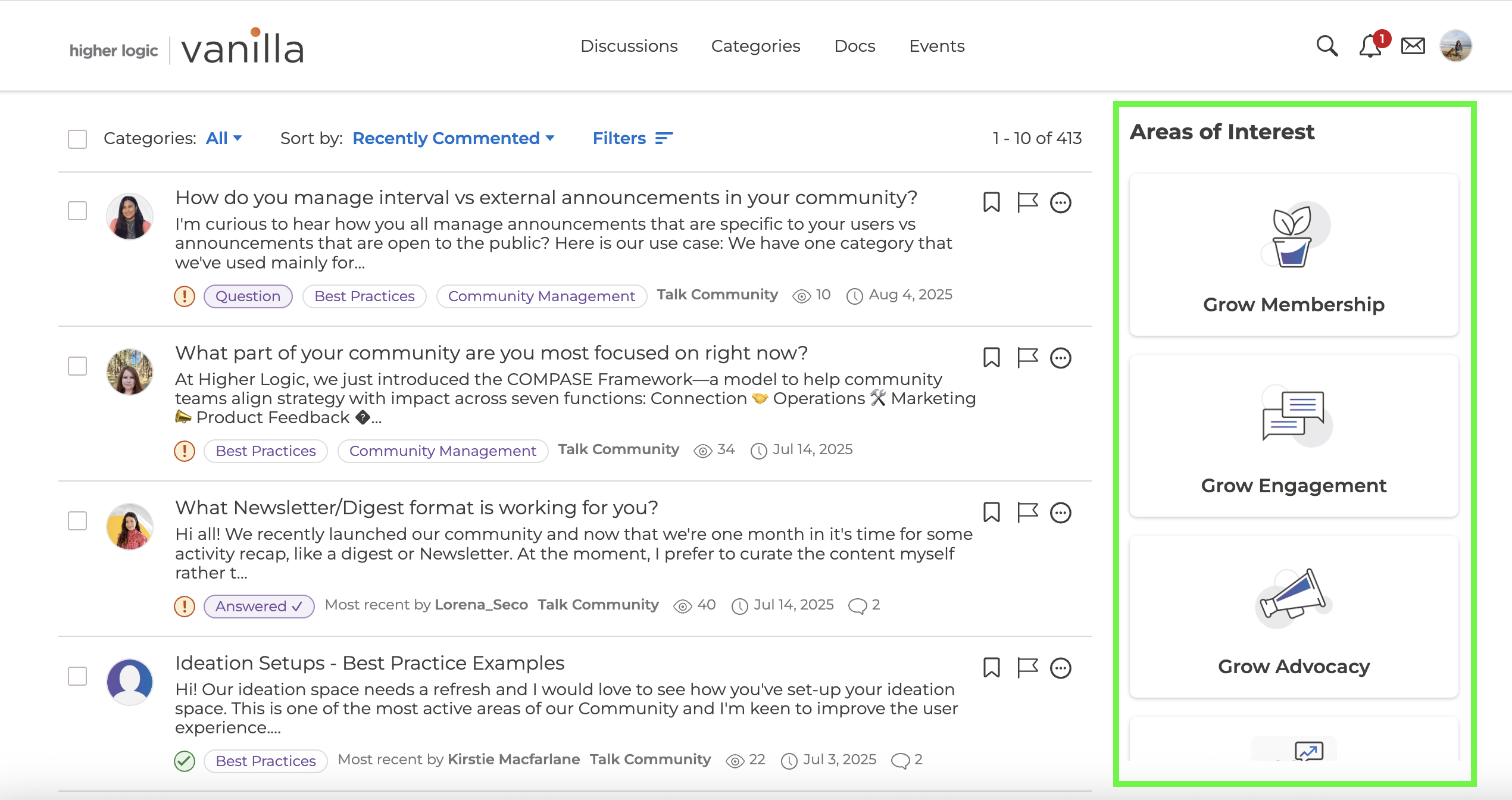Open the search magnifier icon
1512x800 pixels.
click(1327, 46)
